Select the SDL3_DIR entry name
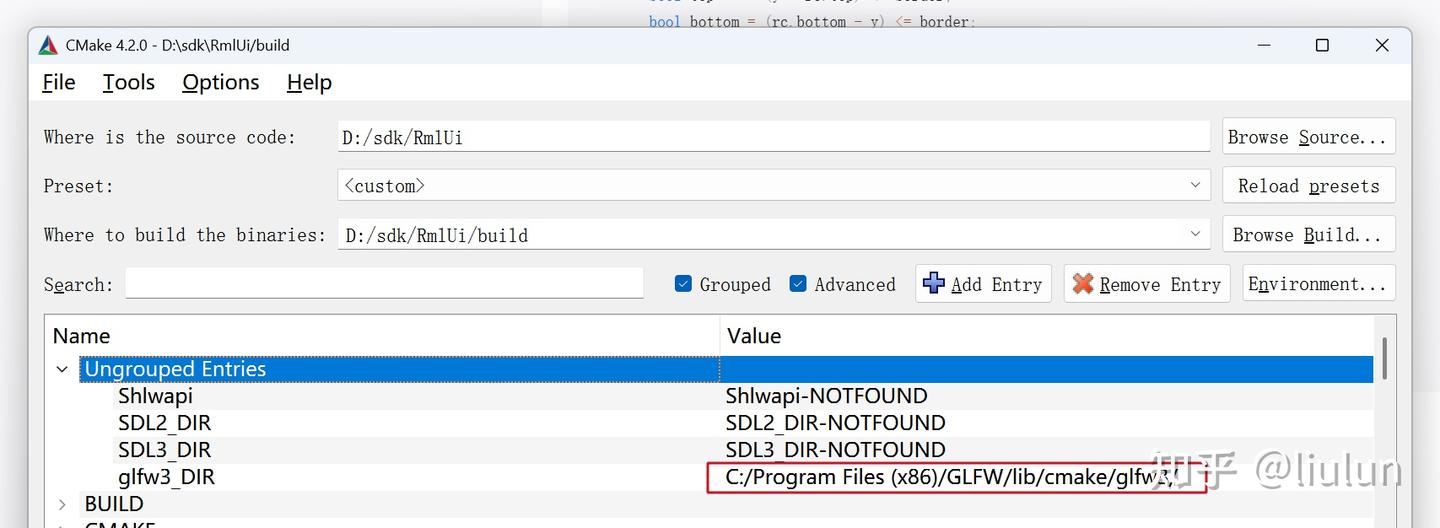 click(164, 450)
